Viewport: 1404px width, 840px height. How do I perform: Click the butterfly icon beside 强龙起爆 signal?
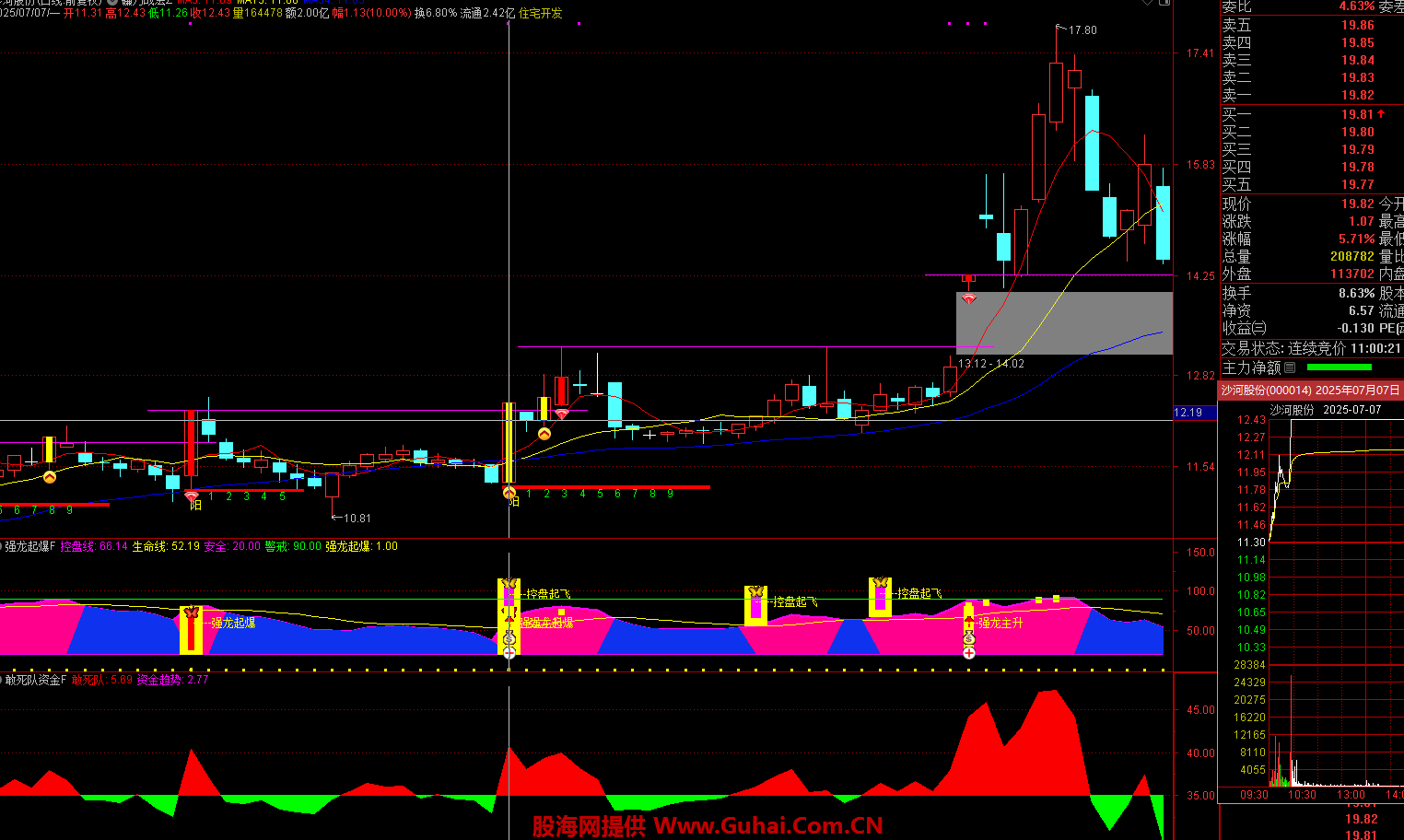point(191,613)
